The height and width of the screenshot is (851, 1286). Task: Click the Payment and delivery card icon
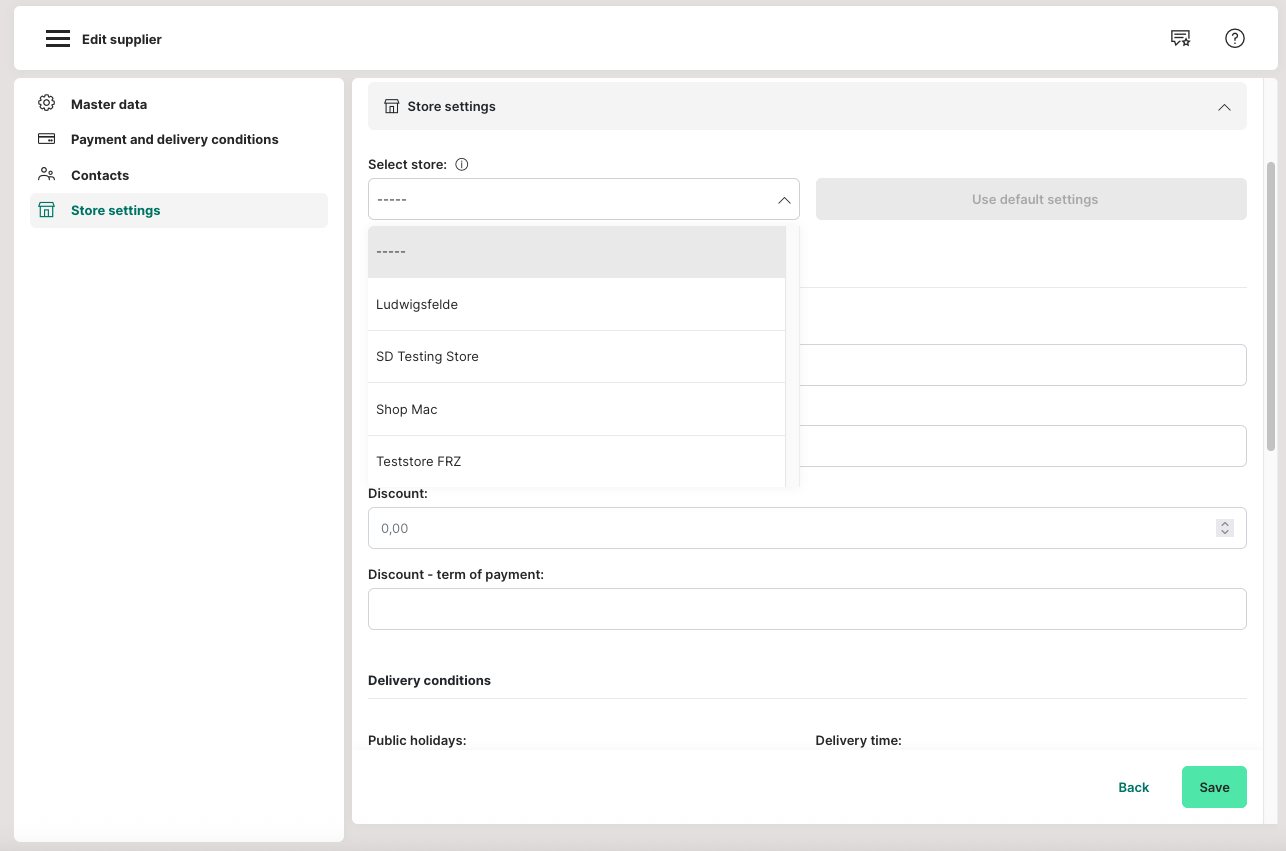coord(46,139)
